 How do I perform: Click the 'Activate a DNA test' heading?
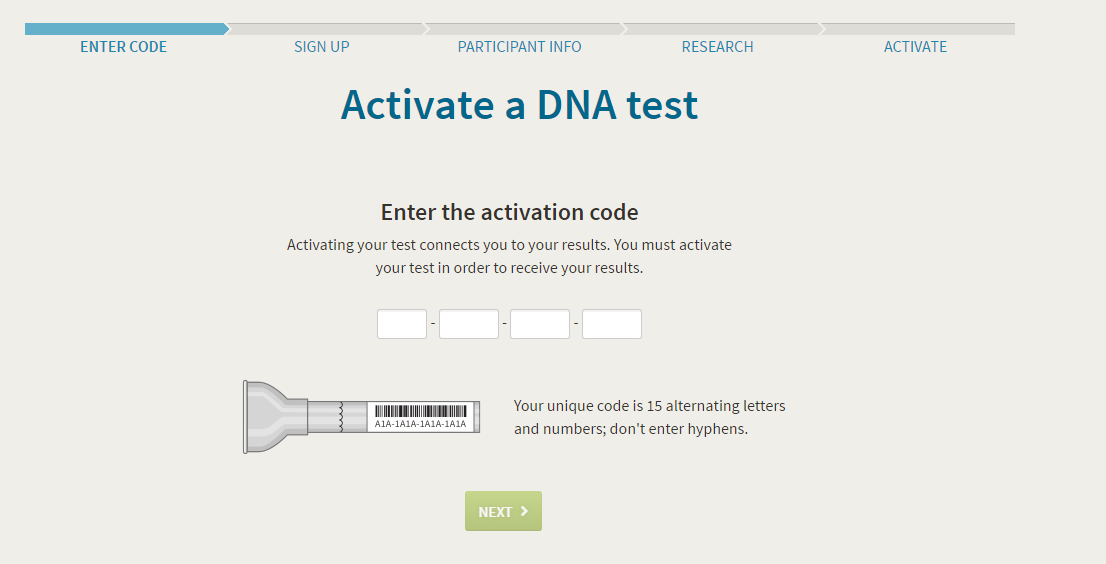pyautogui.click(x=520, y=104)
